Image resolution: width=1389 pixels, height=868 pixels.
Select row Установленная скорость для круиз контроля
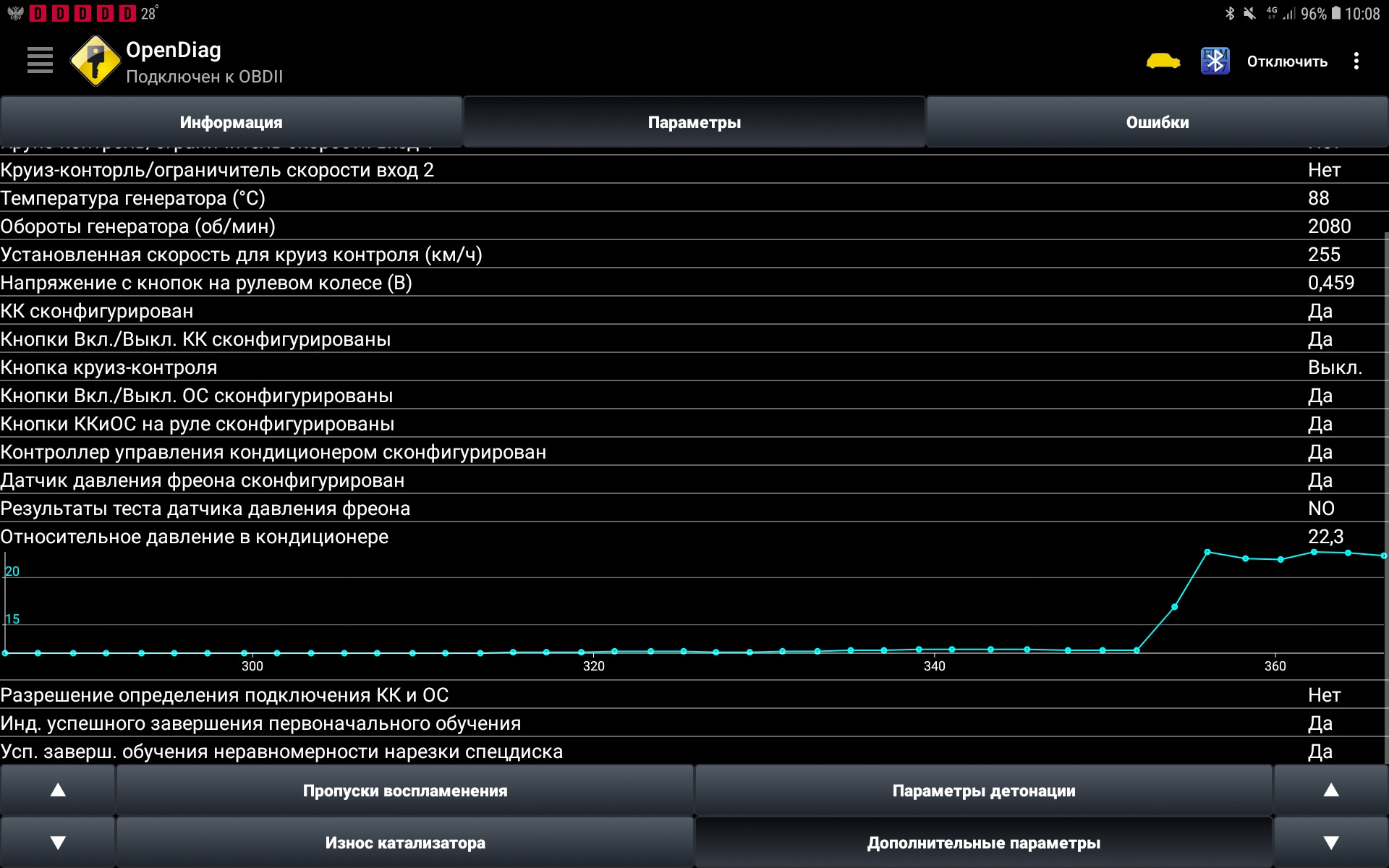(x=694, y=255)
